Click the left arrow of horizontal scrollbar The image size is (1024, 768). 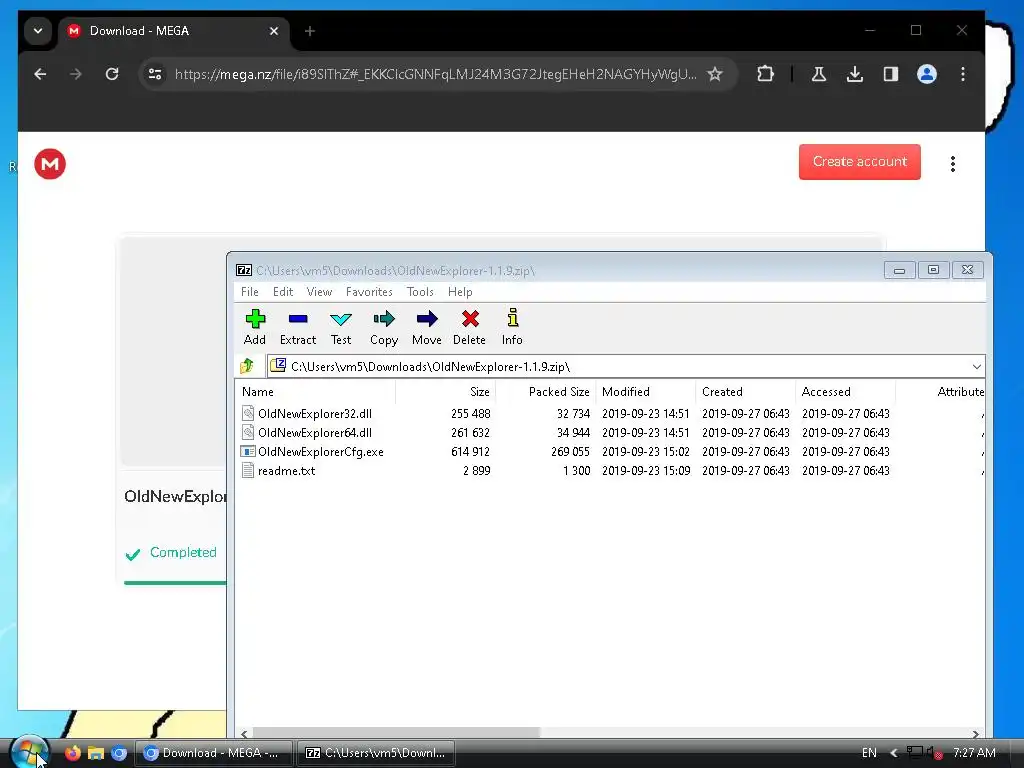click(x=244, y=733)
